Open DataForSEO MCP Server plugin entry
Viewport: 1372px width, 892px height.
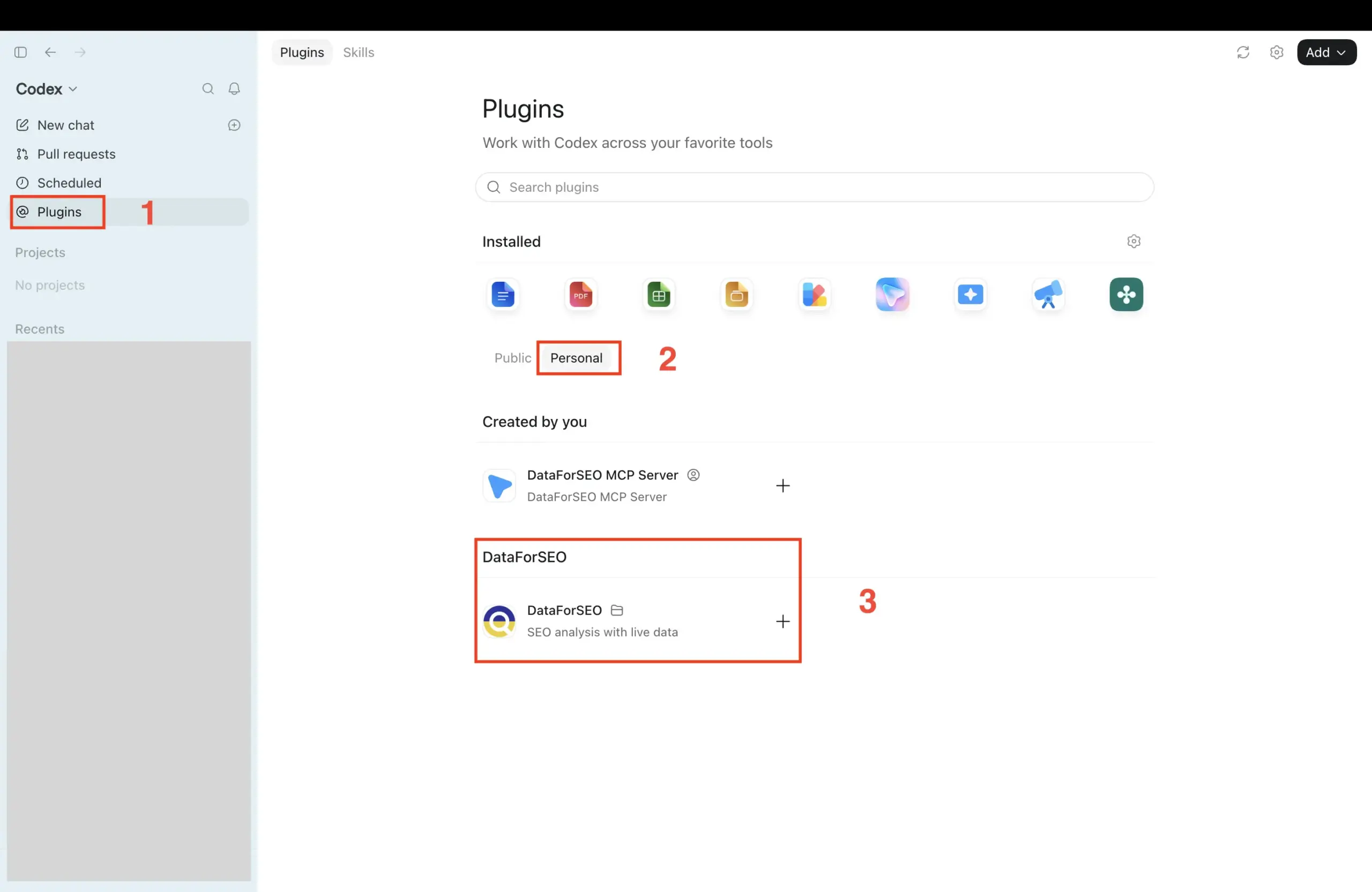pyautogui.click(x=638, y=485)
